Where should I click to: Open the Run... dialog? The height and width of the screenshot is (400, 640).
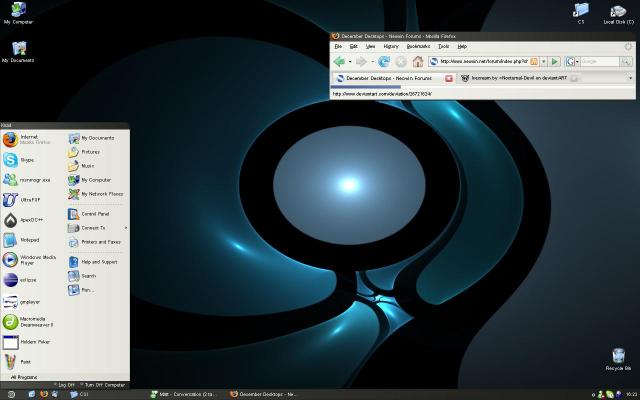point(81,290)
